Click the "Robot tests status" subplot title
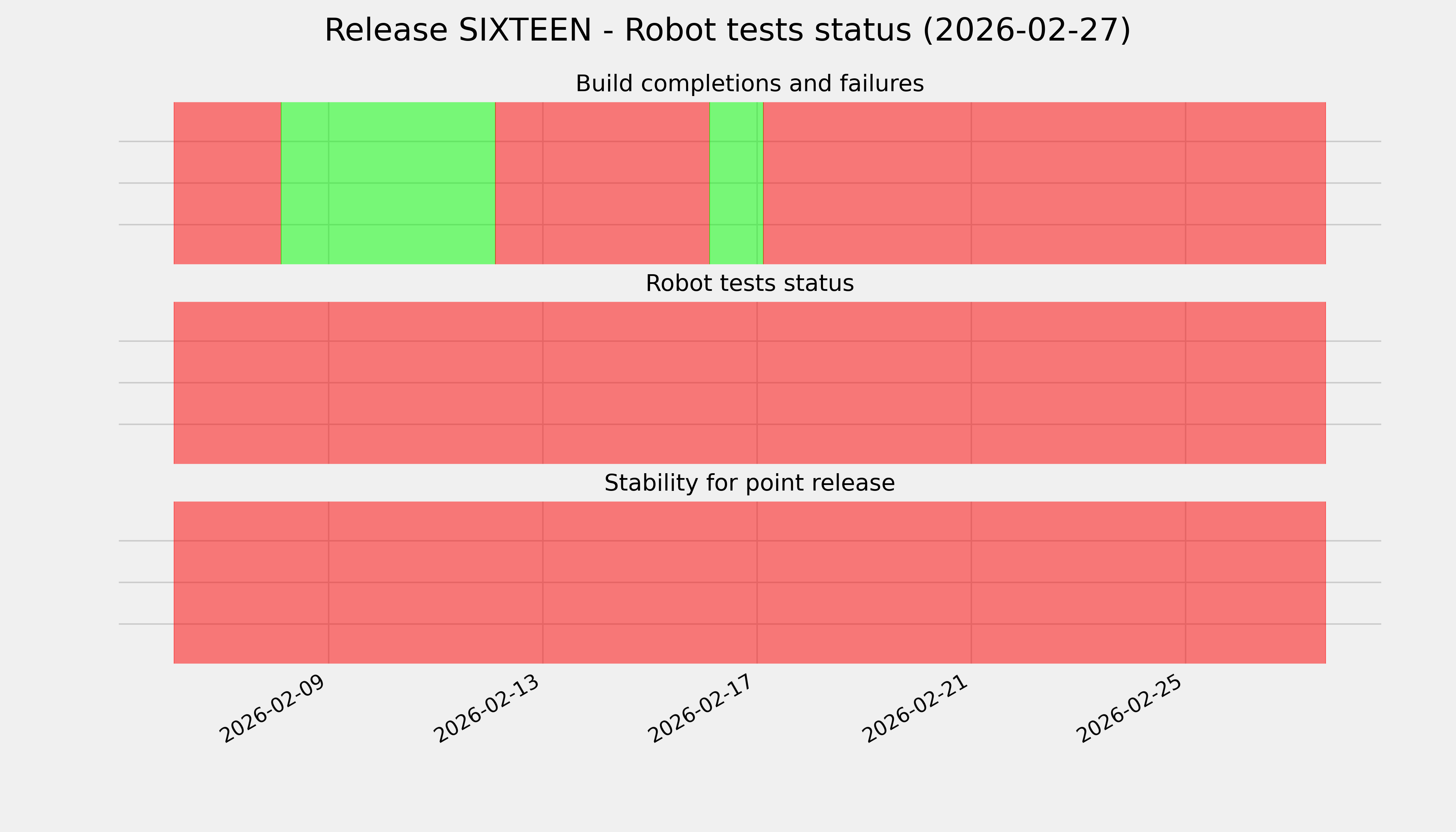This screenshot has height=832, width=1456. pos(749,284)
